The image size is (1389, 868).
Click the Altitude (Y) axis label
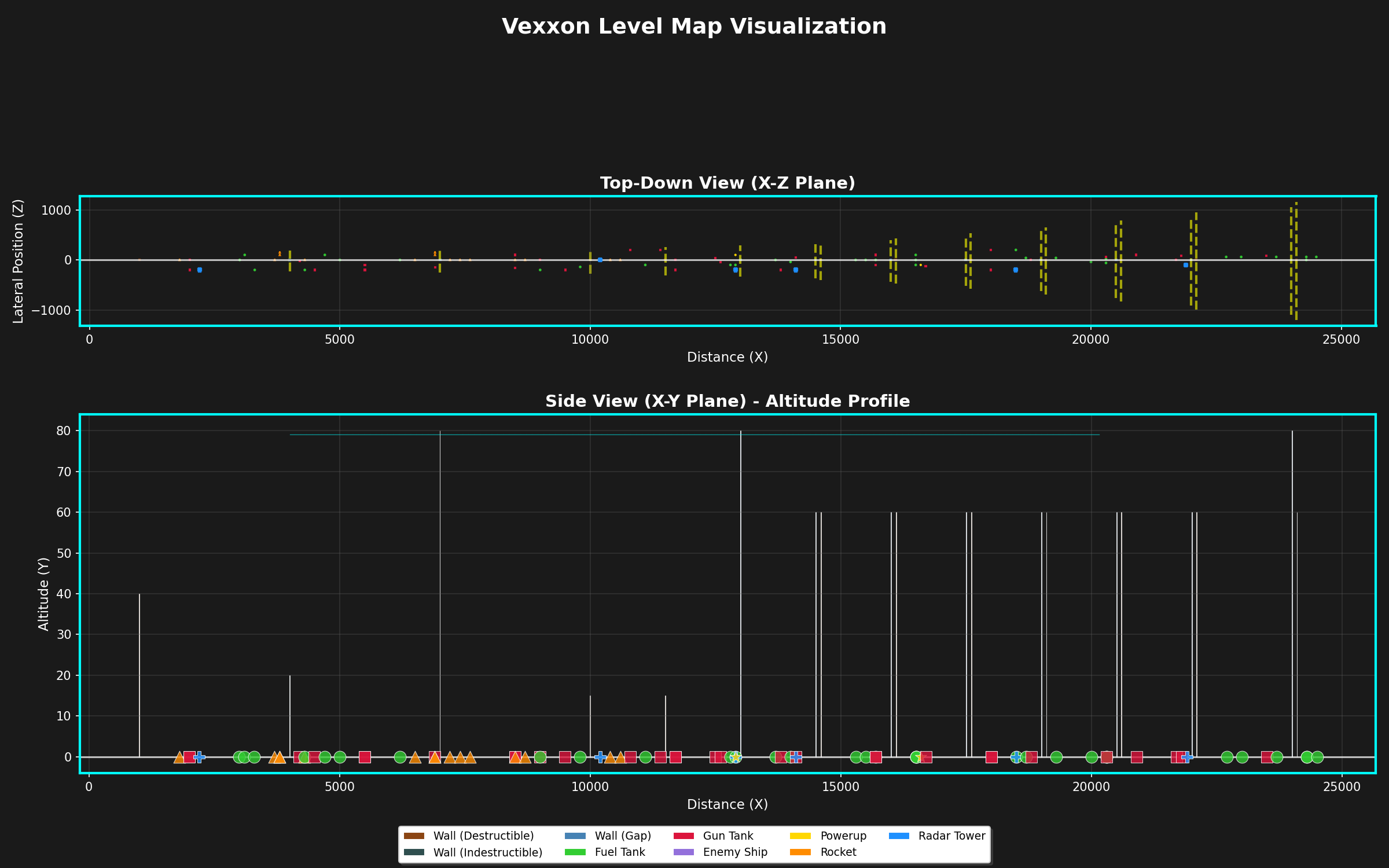[x=43, y=594]
